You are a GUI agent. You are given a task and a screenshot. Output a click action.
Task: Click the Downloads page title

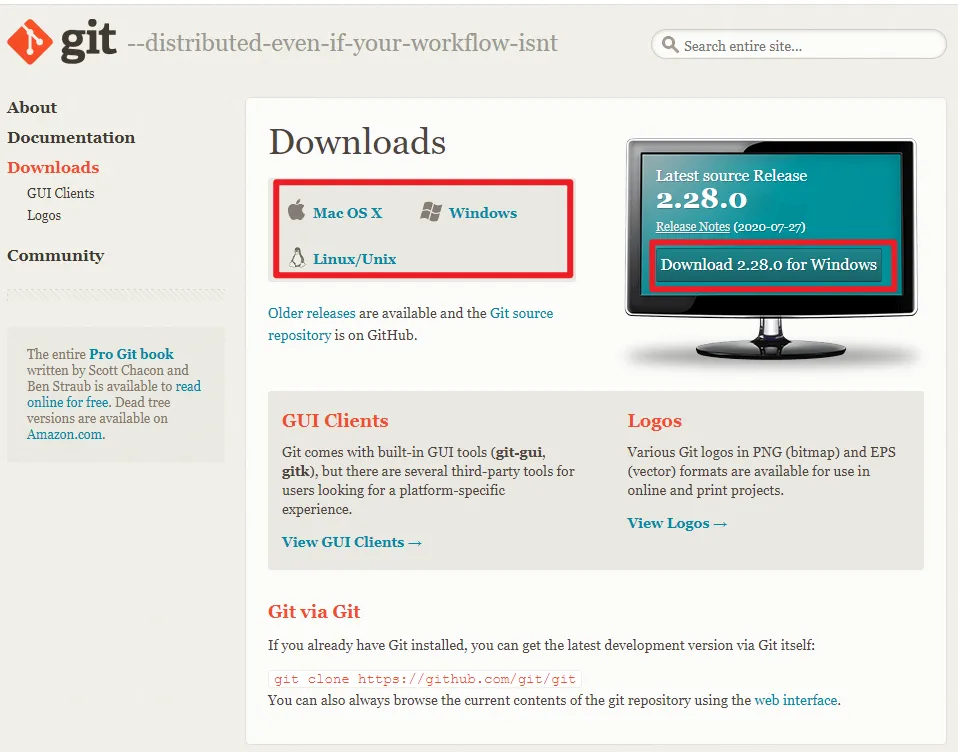point(357,142)
